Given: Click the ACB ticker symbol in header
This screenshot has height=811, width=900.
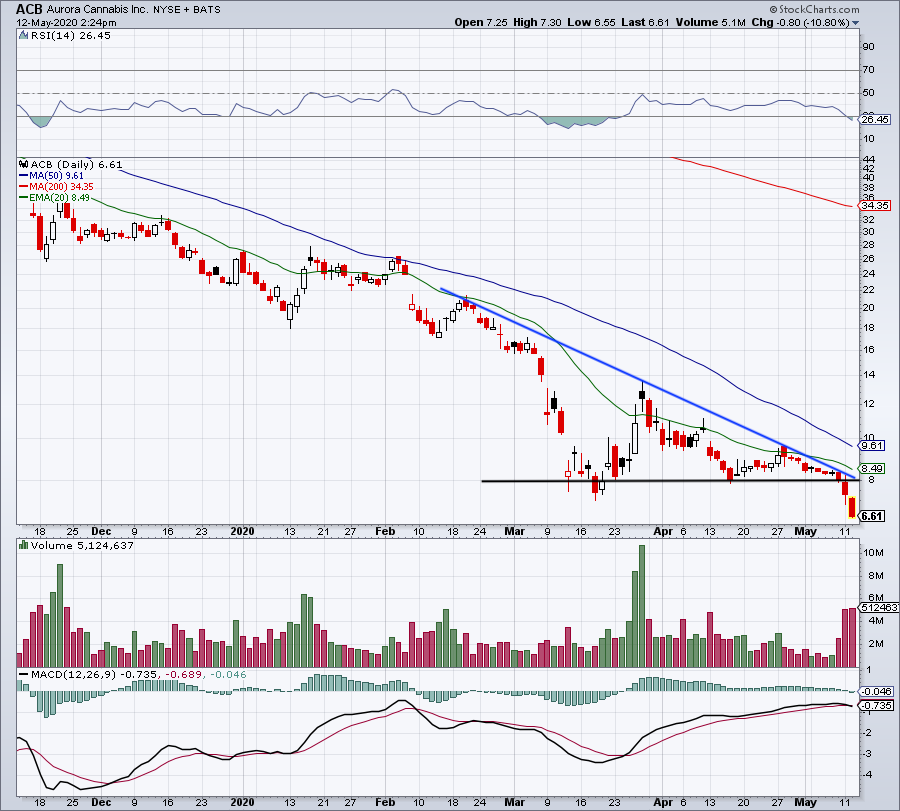Looking at the screenshot, I should tap(29, 9).
